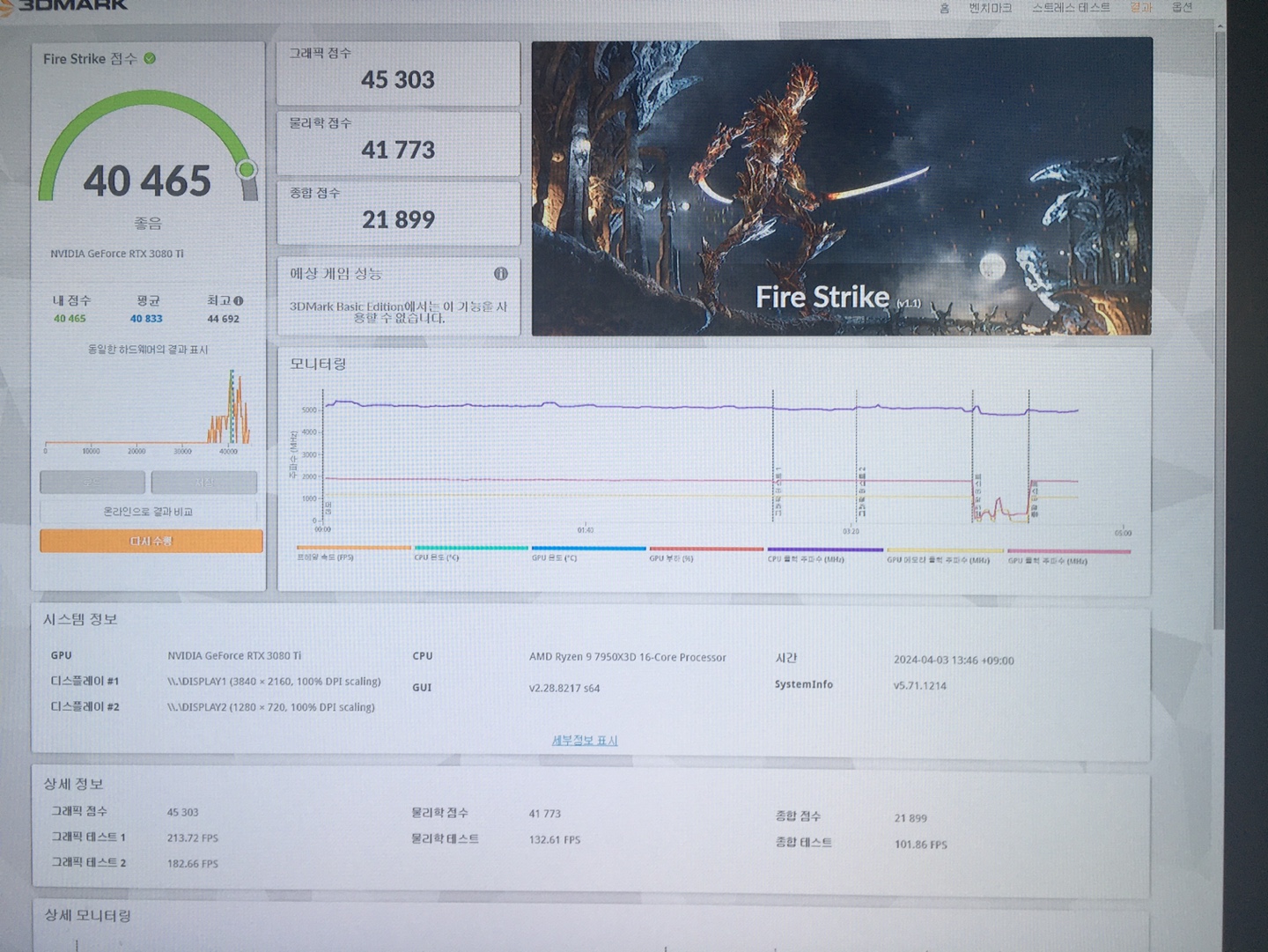Click the DISPLAY2 1280 × 720 entry
Screen dimensions: 1268x952
point(271,707)
